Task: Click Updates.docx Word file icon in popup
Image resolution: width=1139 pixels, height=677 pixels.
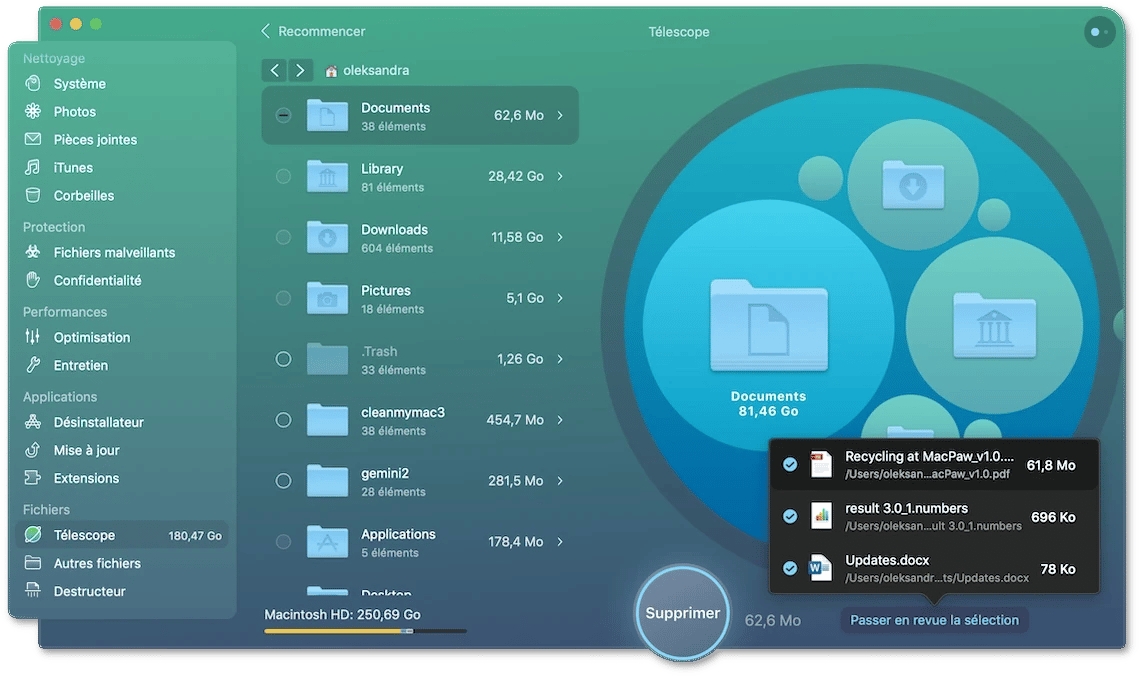Action: click(820, 568)
